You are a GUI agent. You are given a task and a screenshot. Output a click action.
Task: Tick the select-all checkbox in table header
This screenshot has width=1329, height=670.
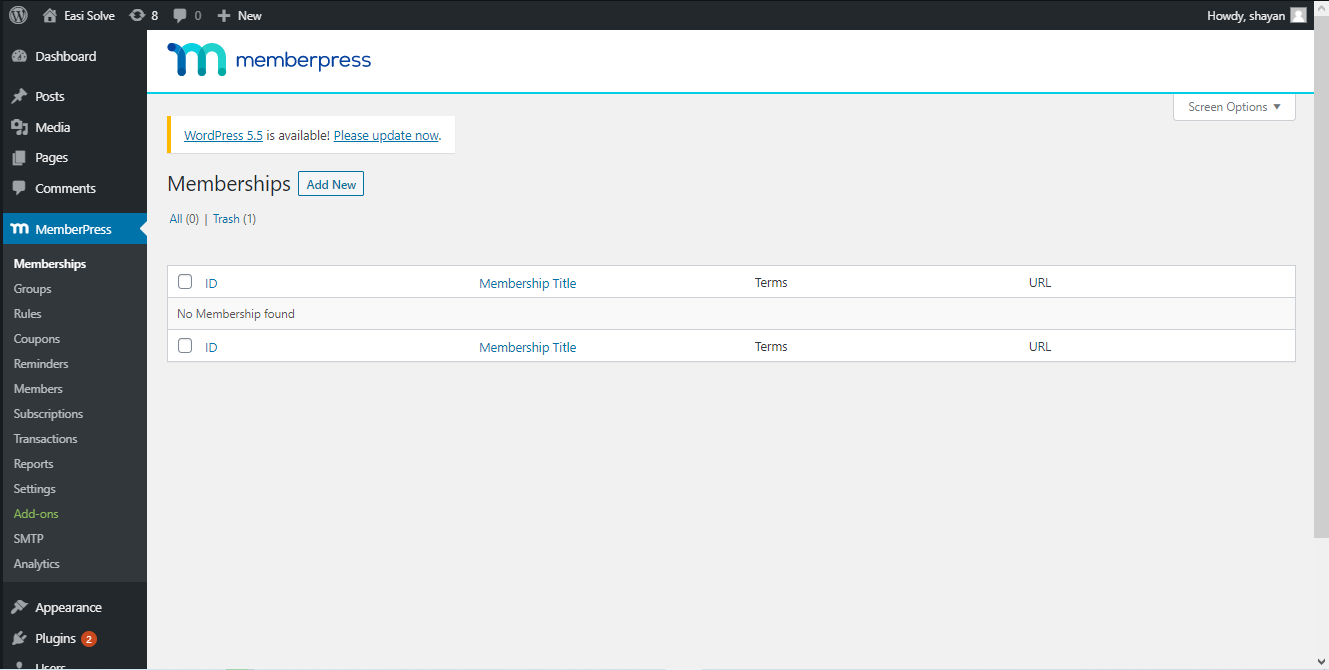click(185, 282)
